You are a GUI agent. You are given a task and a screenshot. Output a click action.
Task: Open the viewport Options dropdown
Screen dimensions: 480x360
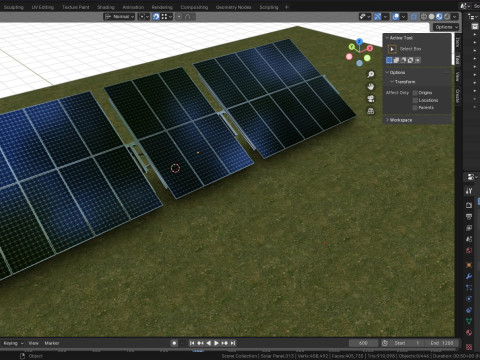click(447, 27)
